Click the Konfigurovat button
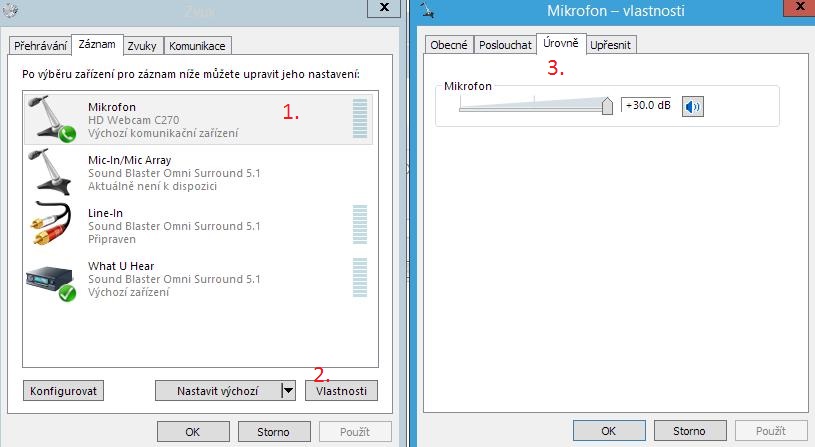 pyautogui.click(x=63, y=391)
